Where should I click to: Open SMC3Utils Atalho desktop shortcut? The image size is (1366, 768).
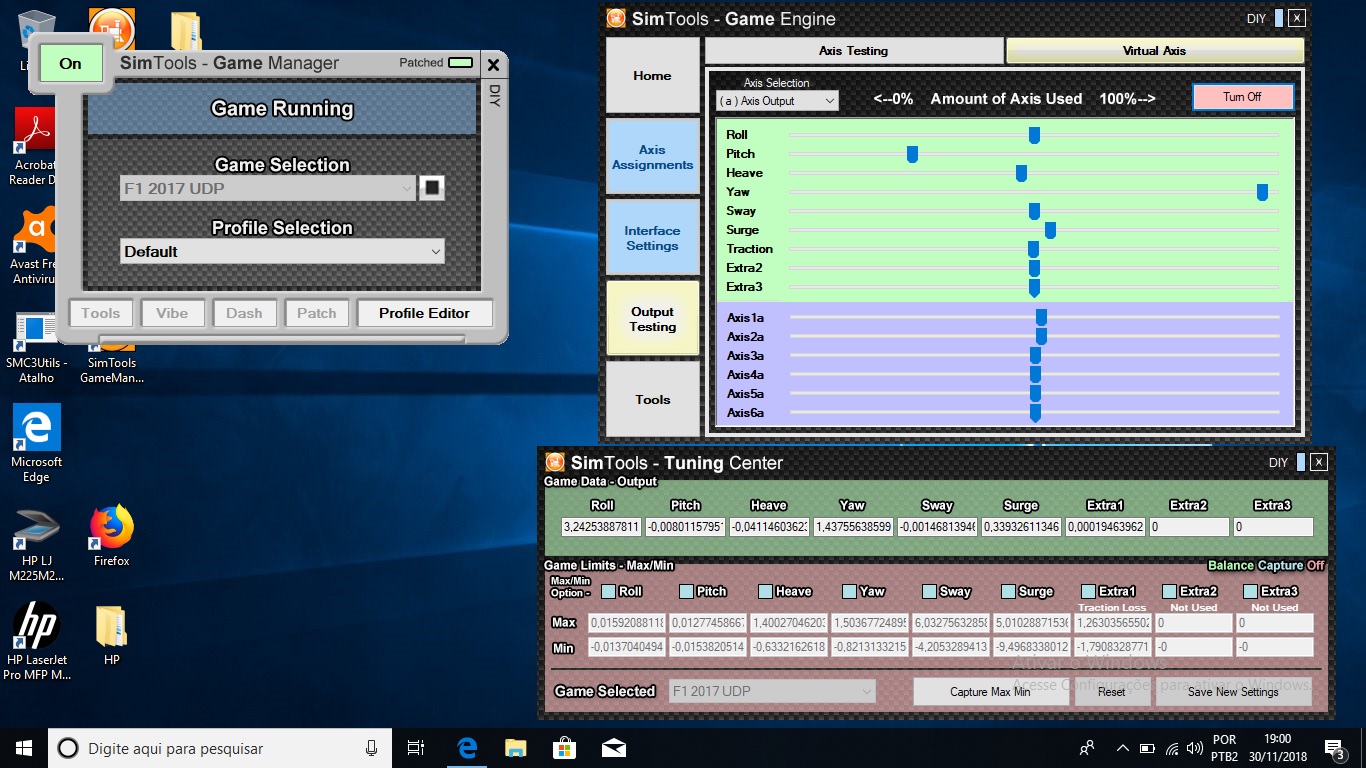pyautogui.click(x=36, y=346)
